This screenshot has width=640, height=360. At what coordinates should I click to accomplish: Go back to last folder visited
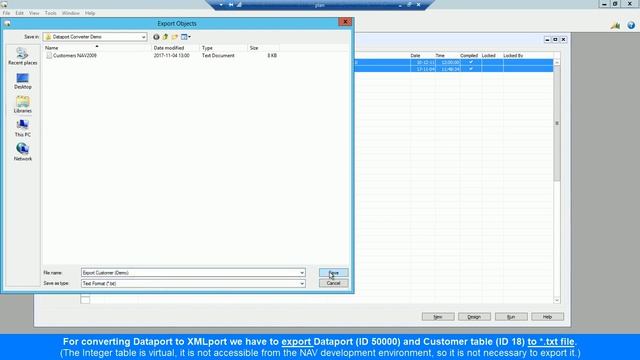pos(156,37)
